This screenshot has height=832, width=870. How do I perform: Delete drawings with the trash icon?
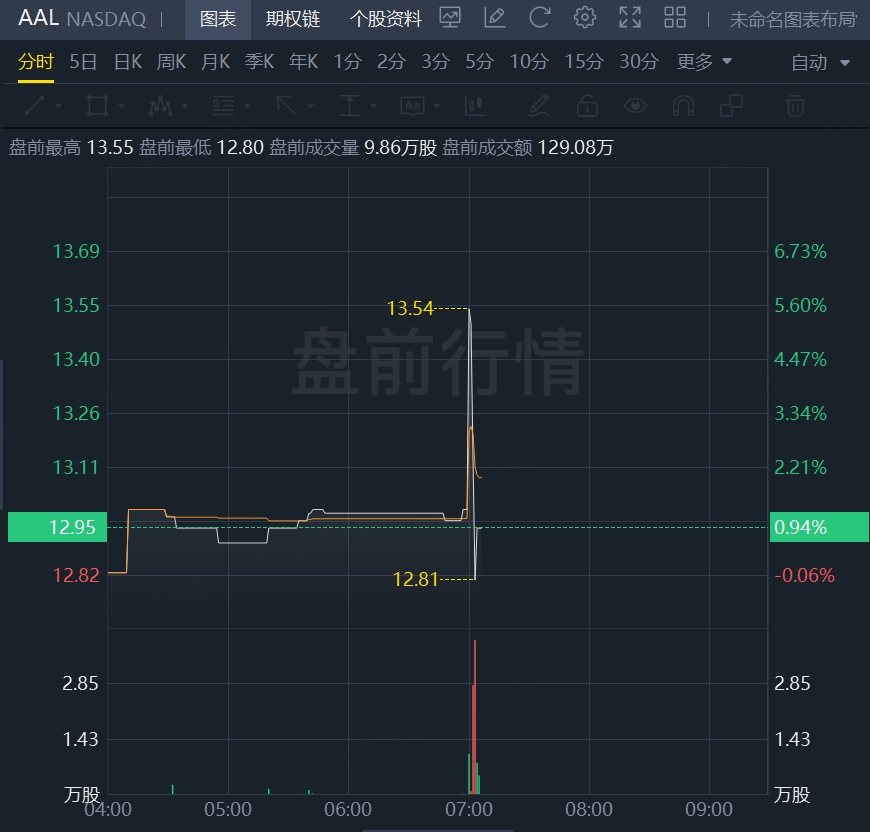[795, 105]
